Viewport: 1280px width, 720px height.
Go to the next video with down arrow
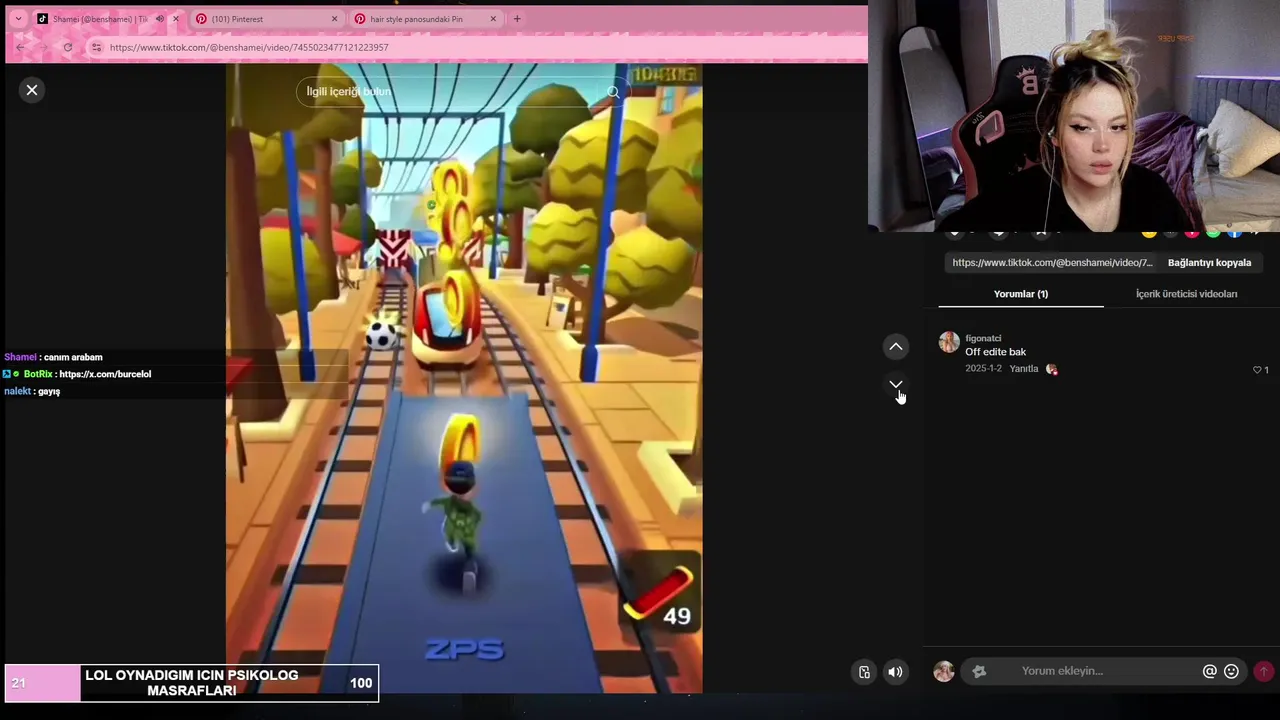coord(896,384)
